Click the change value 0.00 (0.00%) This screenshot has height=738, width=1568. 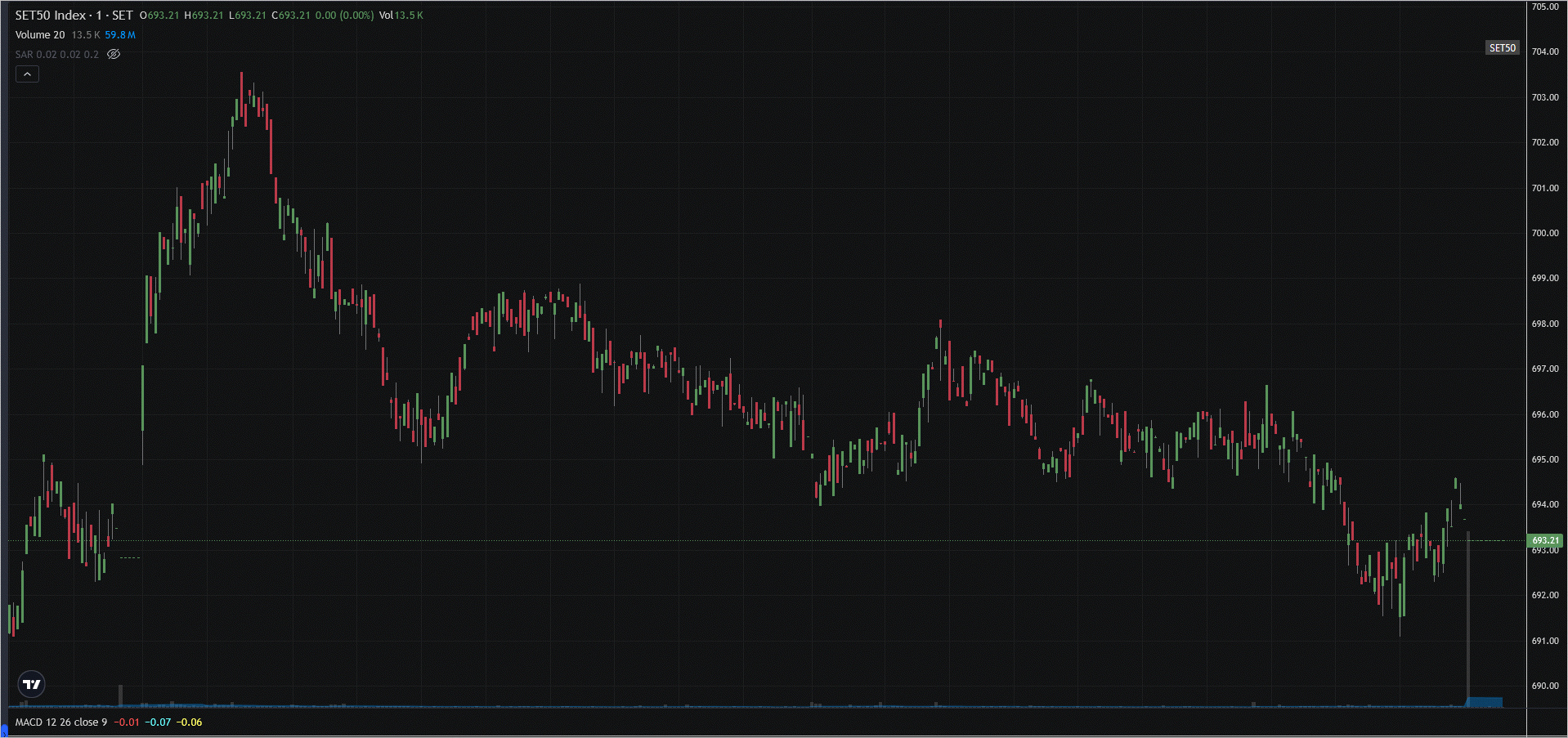click(344, 16)
